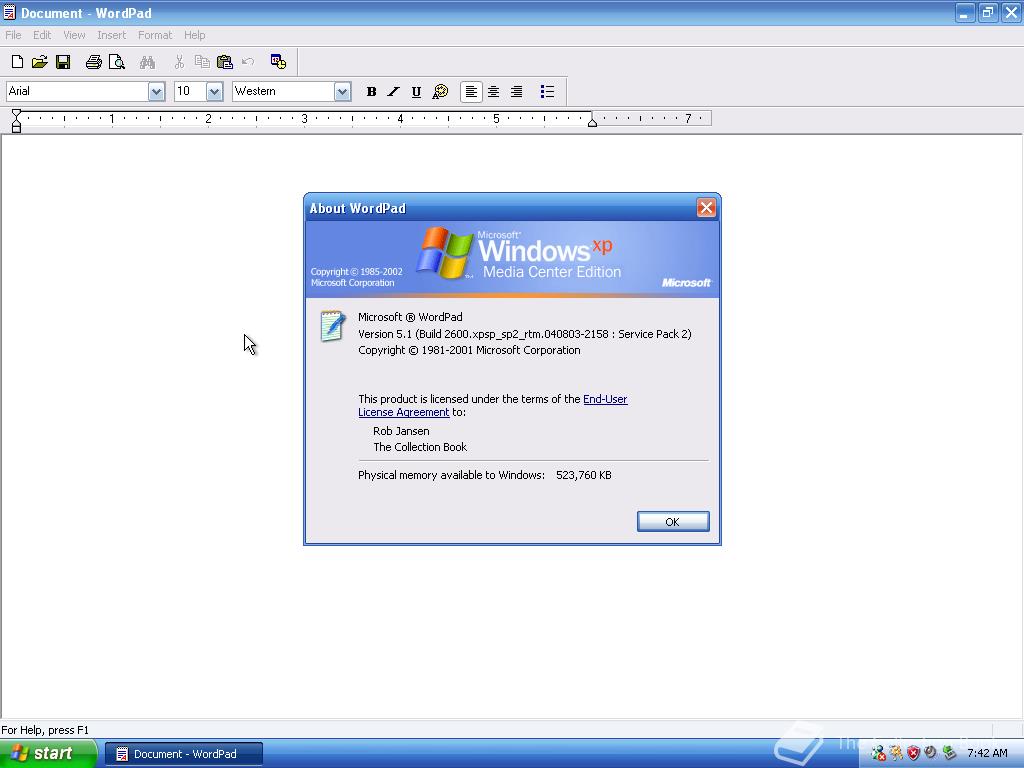Click the 7:42 AM system clock

coord(987,754)
